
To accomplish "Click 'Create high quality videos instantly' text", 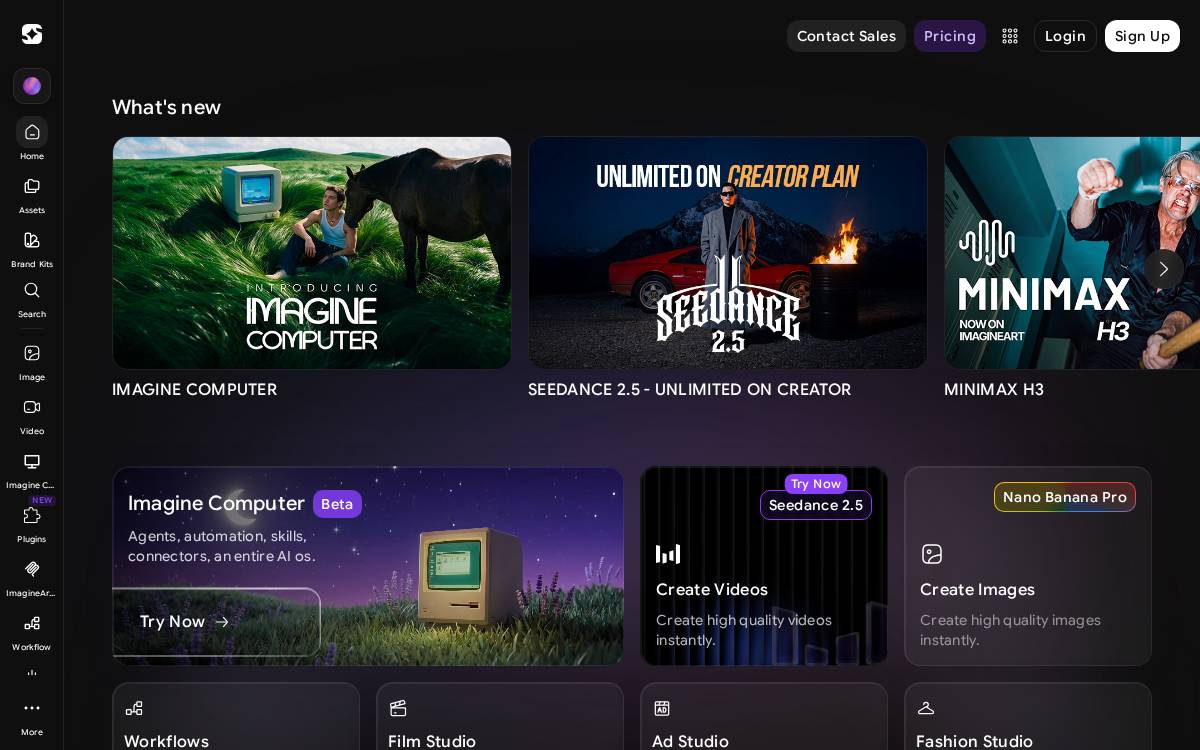I will [x=744, y=630].
